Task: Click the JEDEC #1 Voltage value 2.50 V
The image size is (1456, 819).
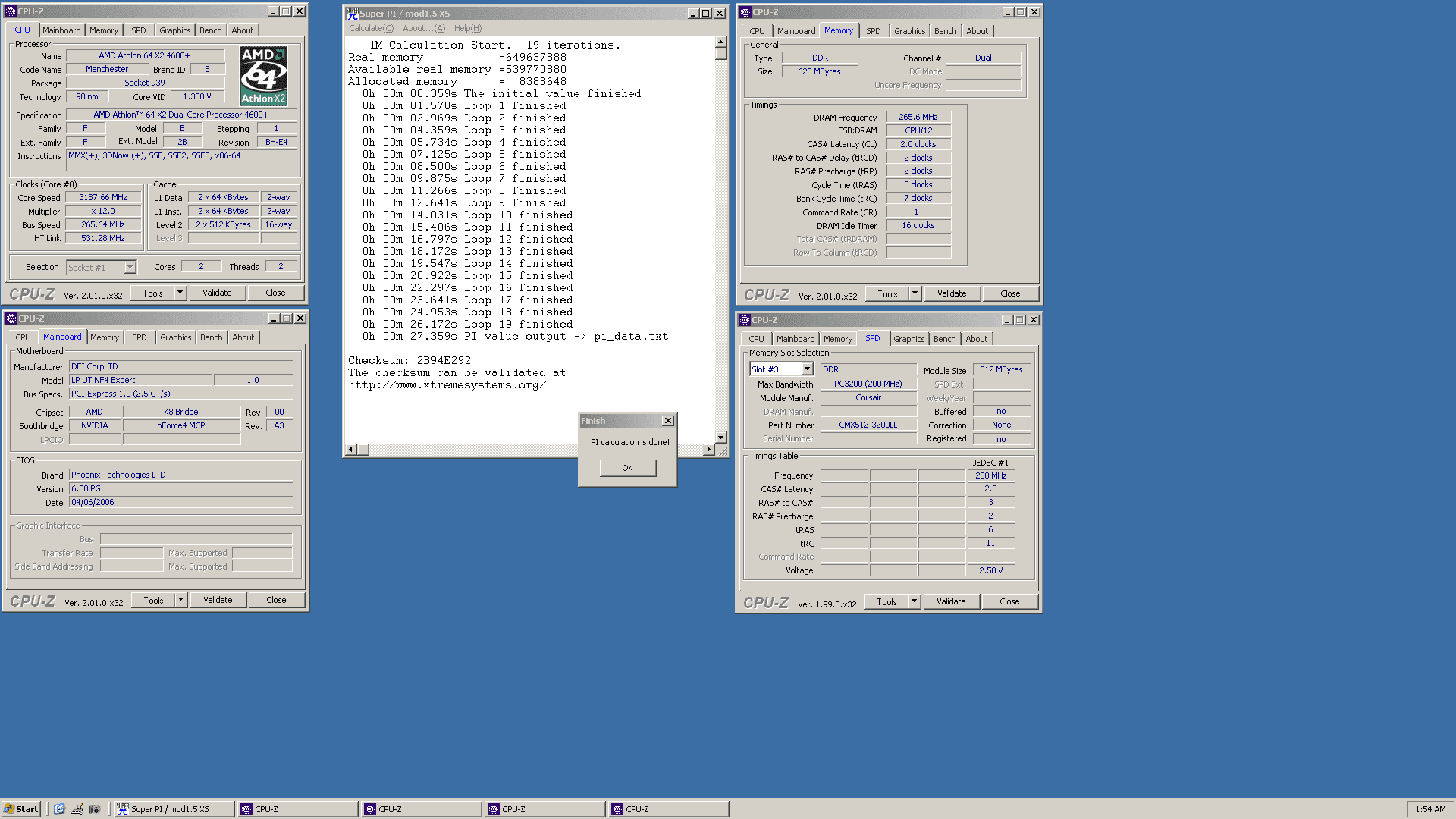Action: (x=990, y=570)
